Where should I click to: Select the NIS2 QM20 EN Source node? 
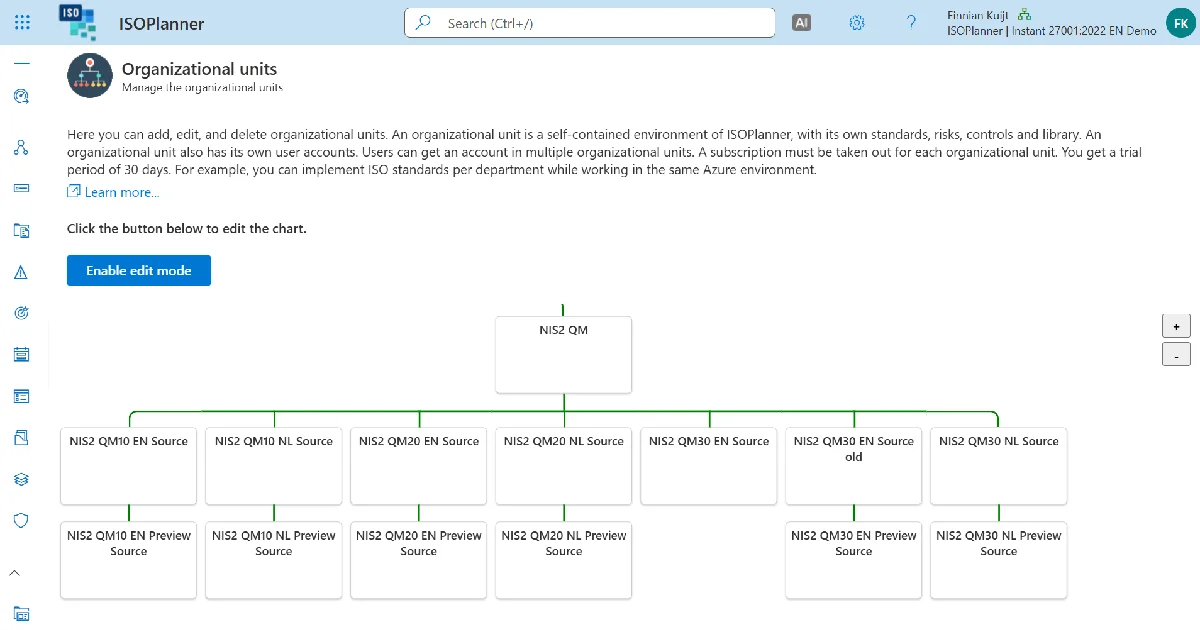coord(419,466)
